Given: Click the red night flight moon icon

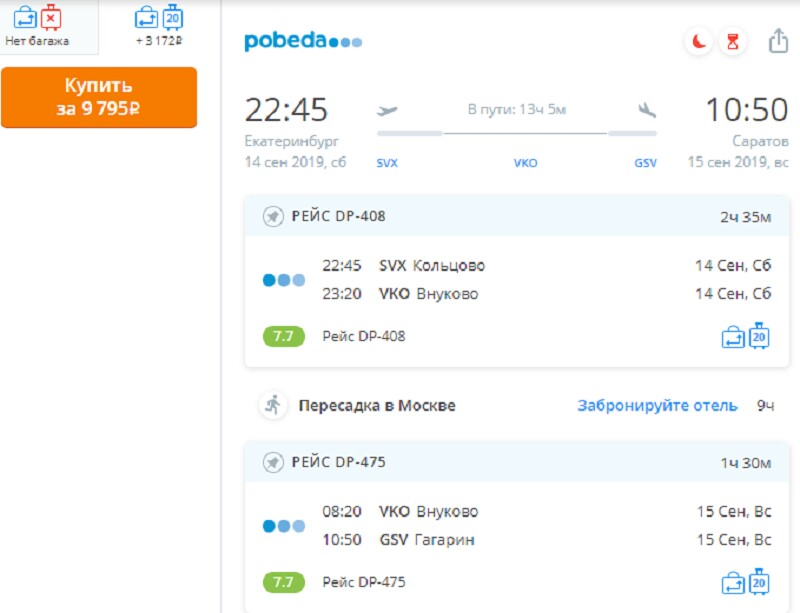Looking at the screenshot, I should point(699,42).
